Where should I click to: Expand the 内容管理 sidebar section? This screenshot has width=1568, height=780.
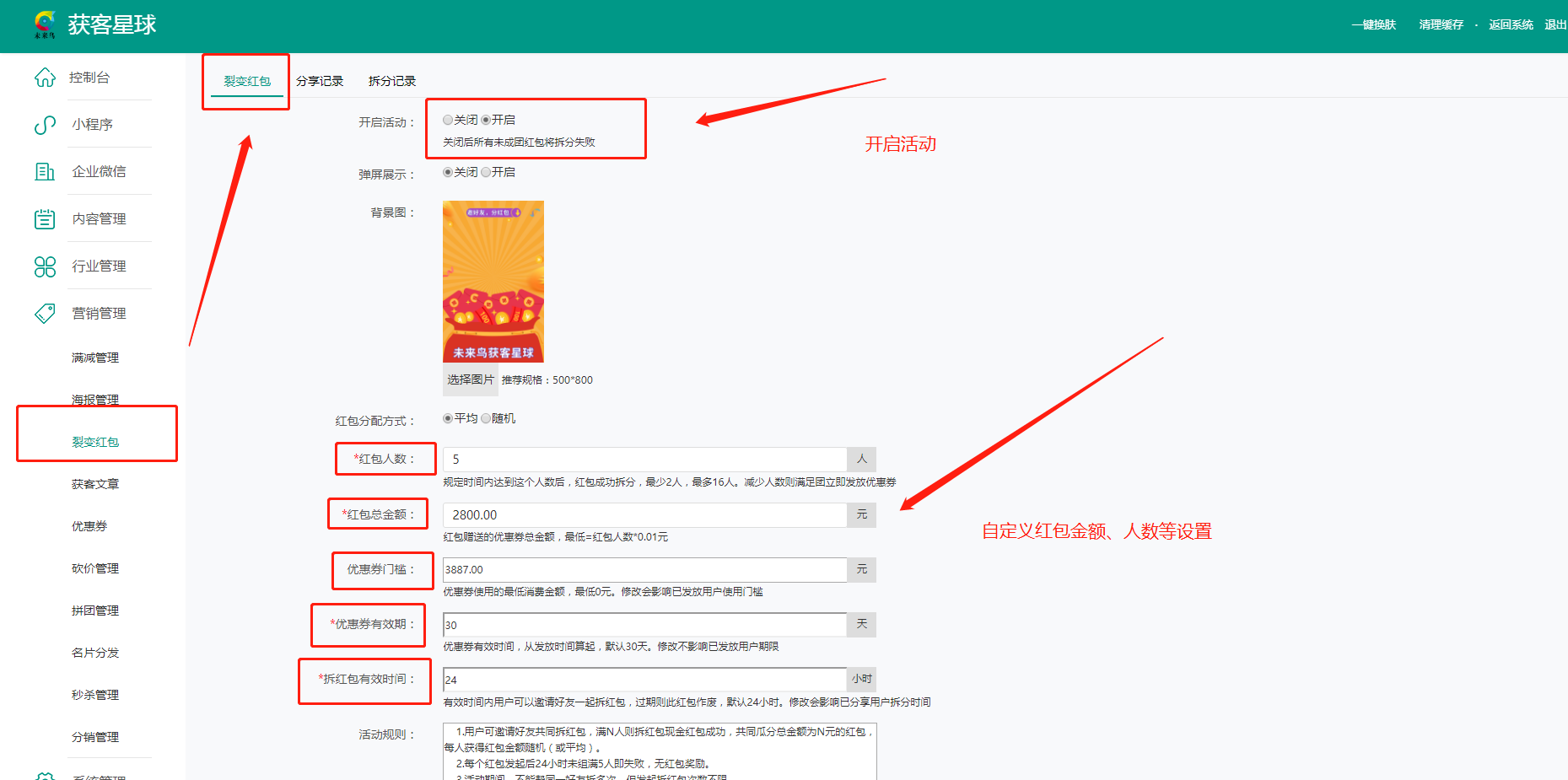[x=99, y=219]
